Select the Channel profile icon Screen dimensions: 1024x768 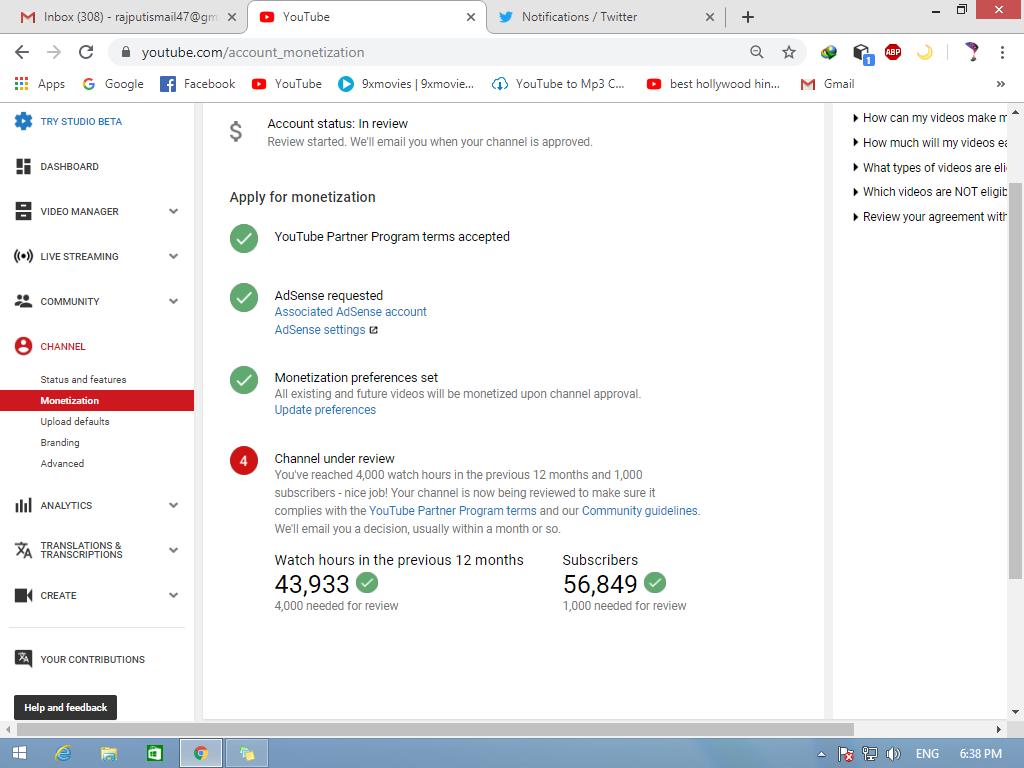pyautogui.click(x=23, y=346)
